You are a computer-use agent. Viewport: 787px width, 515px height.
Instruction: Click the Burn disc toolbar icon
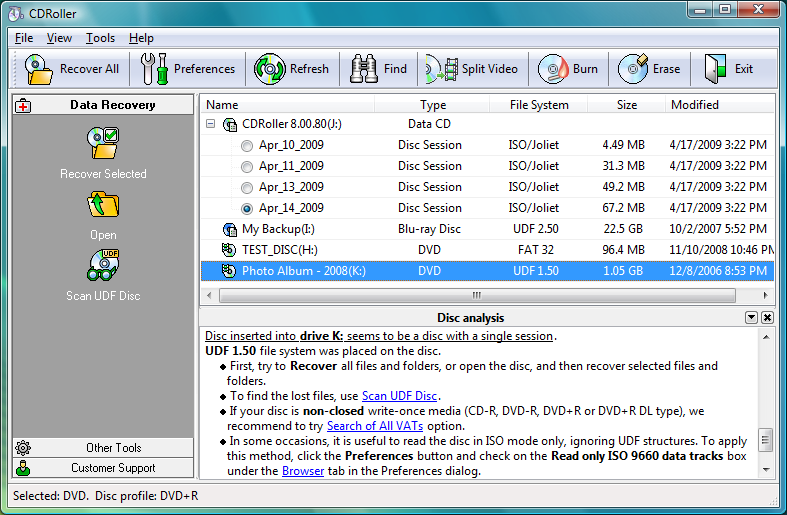(553, 69)
